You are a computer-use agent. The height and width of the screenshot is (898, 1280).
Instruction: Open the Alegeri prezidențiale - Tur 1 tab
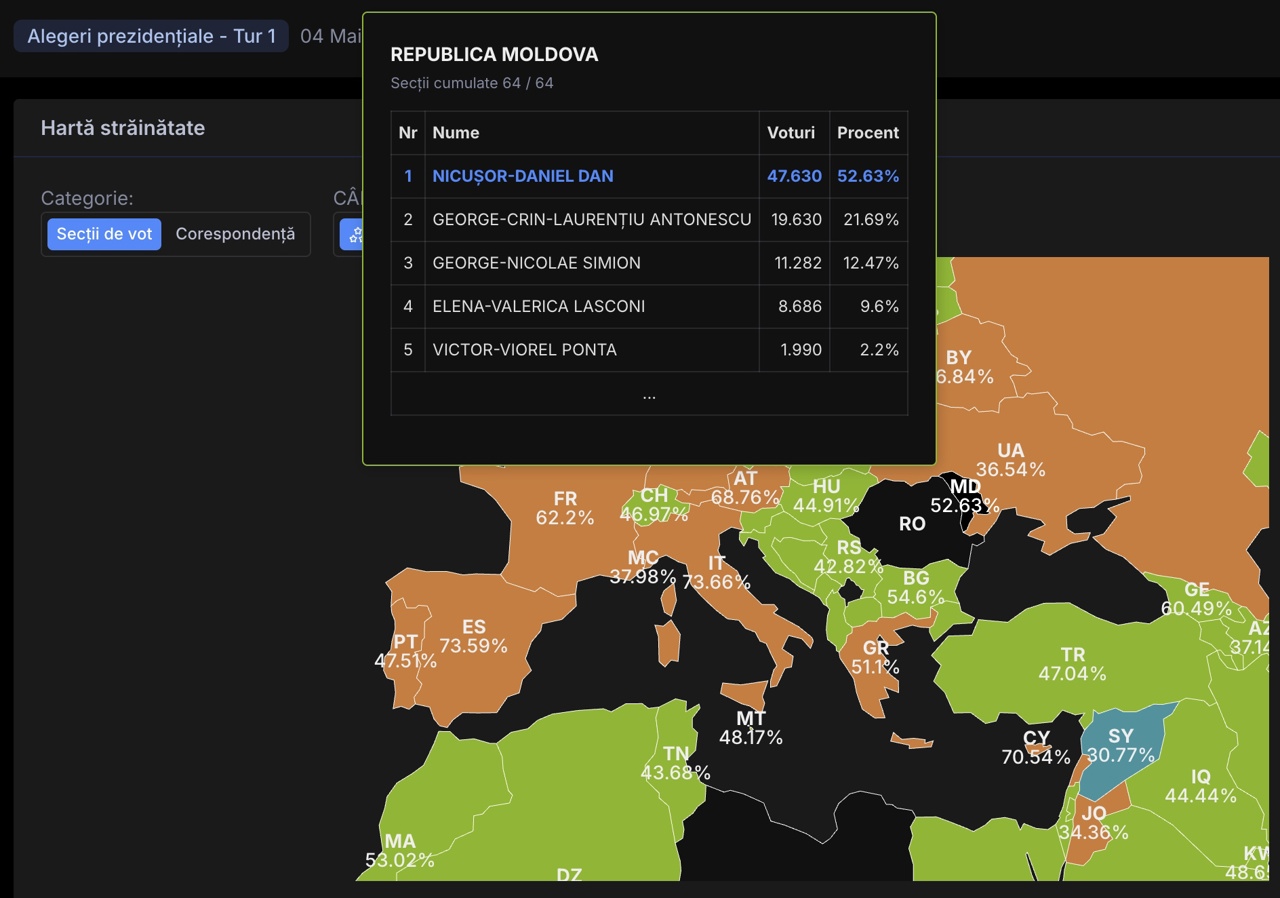[151, 37]
